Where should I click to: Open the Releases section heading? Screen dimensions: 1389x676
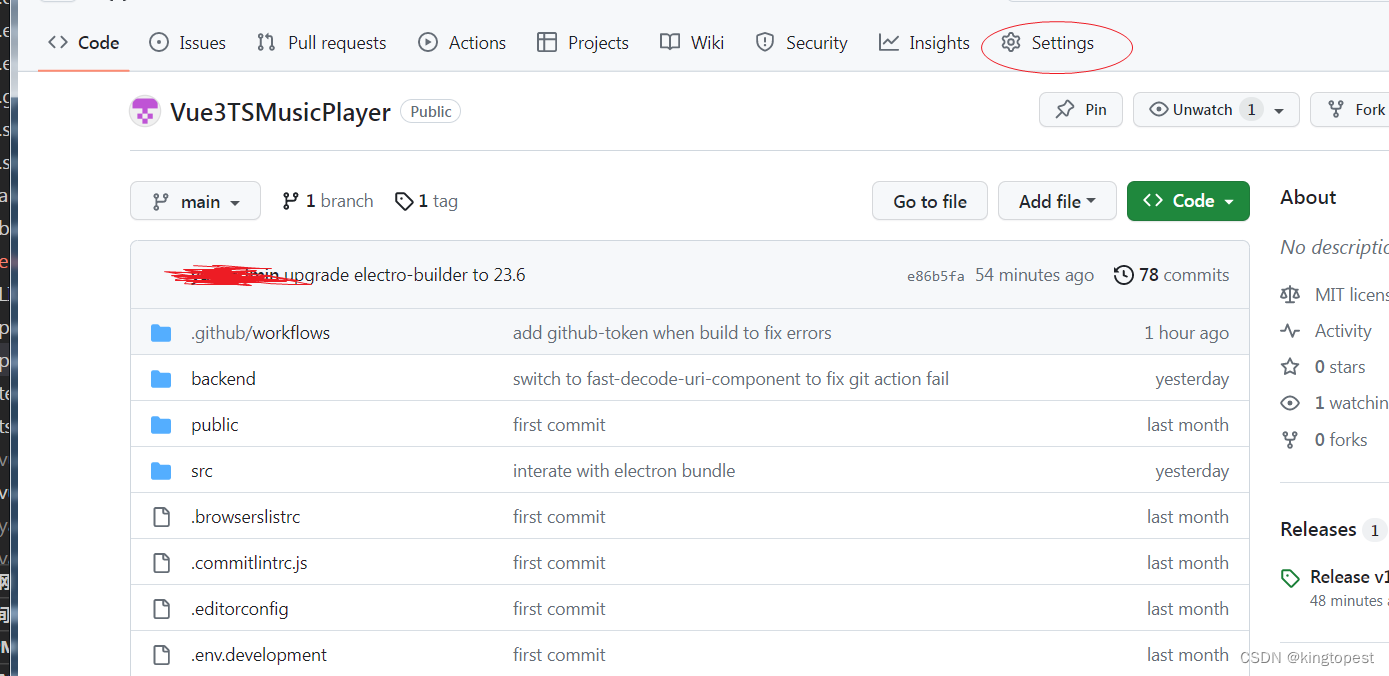1318,529
